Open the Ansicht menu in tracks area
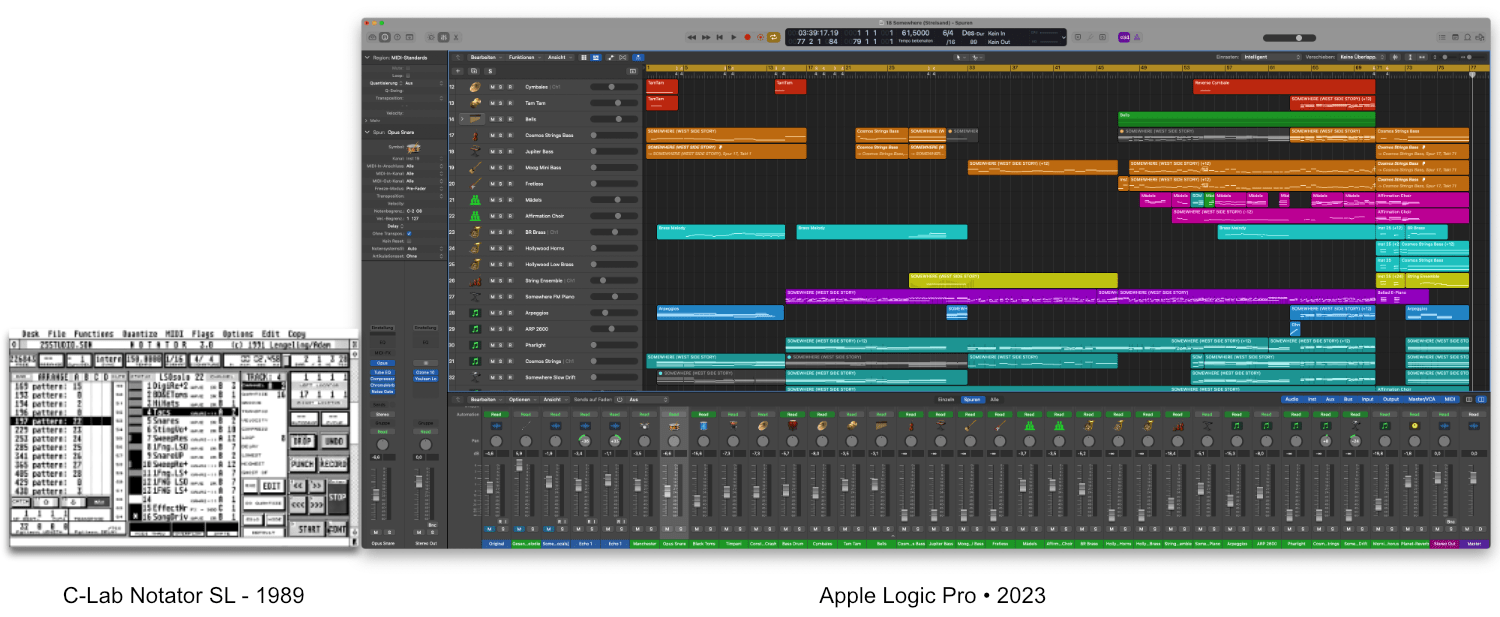The image size is (1500, 617). pyautogui.click(x=560, y=57)
